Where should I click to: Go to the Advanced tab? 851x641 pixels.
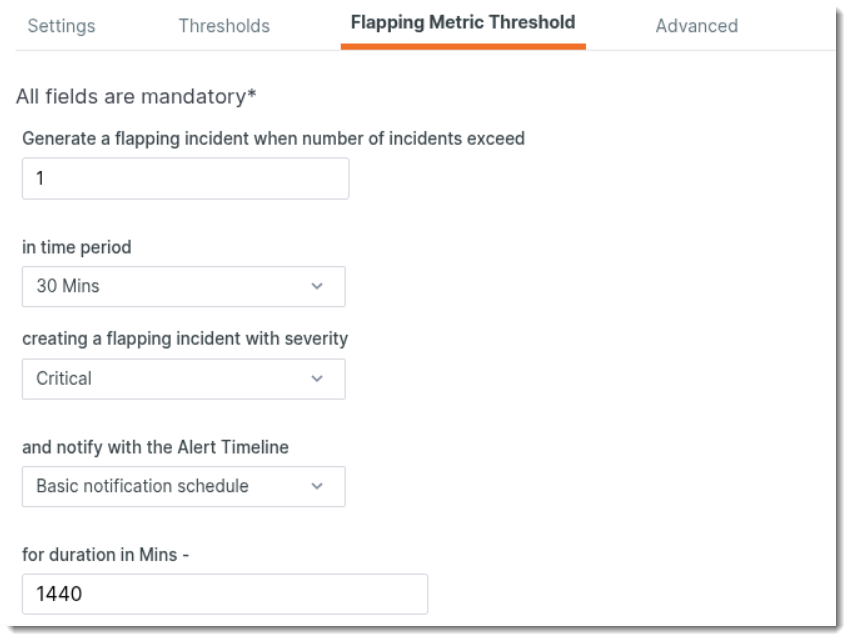click(x=696, y=26)
